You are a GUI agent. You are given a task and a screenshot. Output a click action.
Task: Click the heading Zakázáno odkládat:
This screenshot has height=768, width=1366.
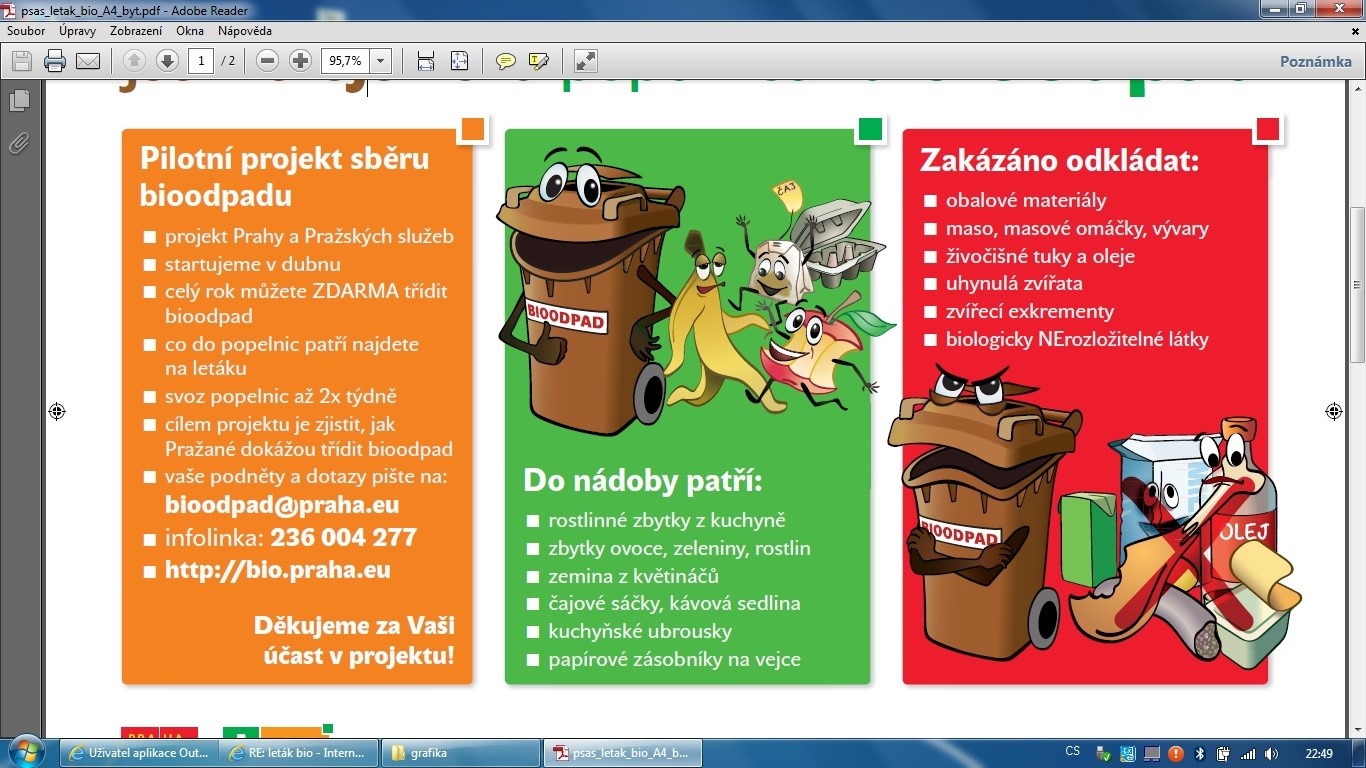pos(1059,160)
